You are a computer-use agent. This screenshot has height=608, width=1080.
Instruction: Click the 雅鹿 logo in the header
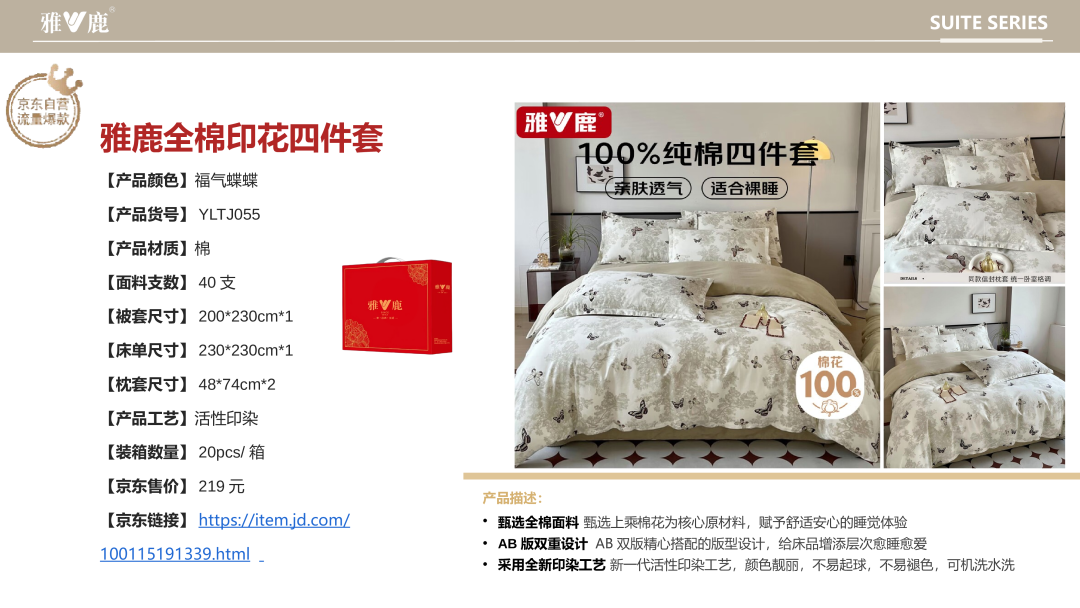[x=74, y=22]
